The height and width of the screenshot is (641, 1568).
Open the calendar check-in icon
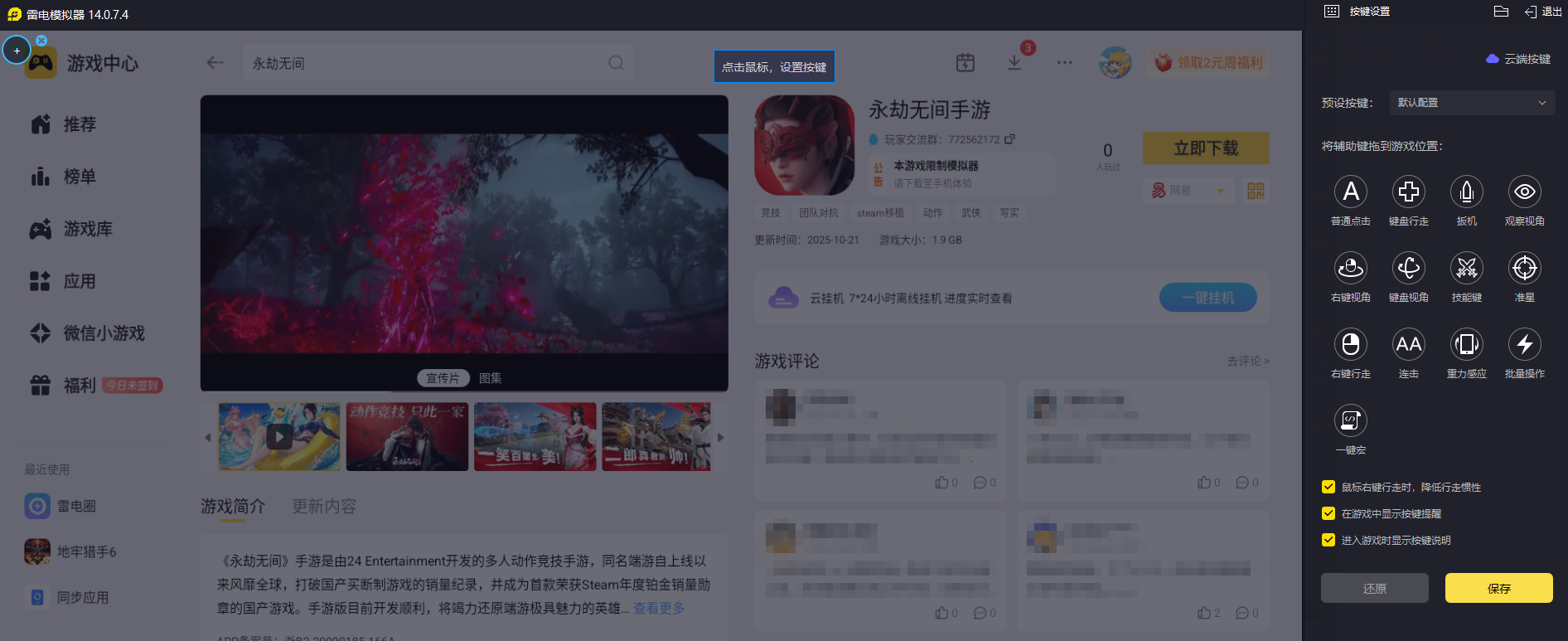tap(965, 62)
